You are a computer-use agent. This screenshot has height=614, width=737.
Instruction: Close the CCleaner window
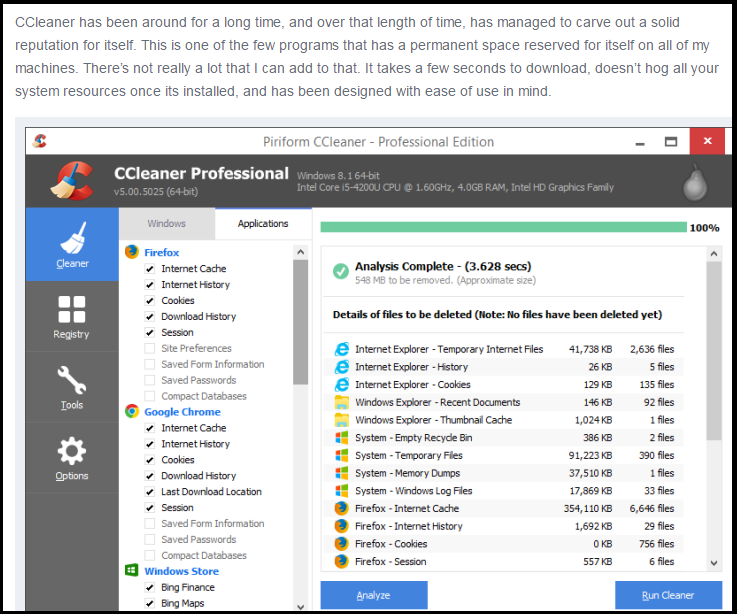click(707, 141)
